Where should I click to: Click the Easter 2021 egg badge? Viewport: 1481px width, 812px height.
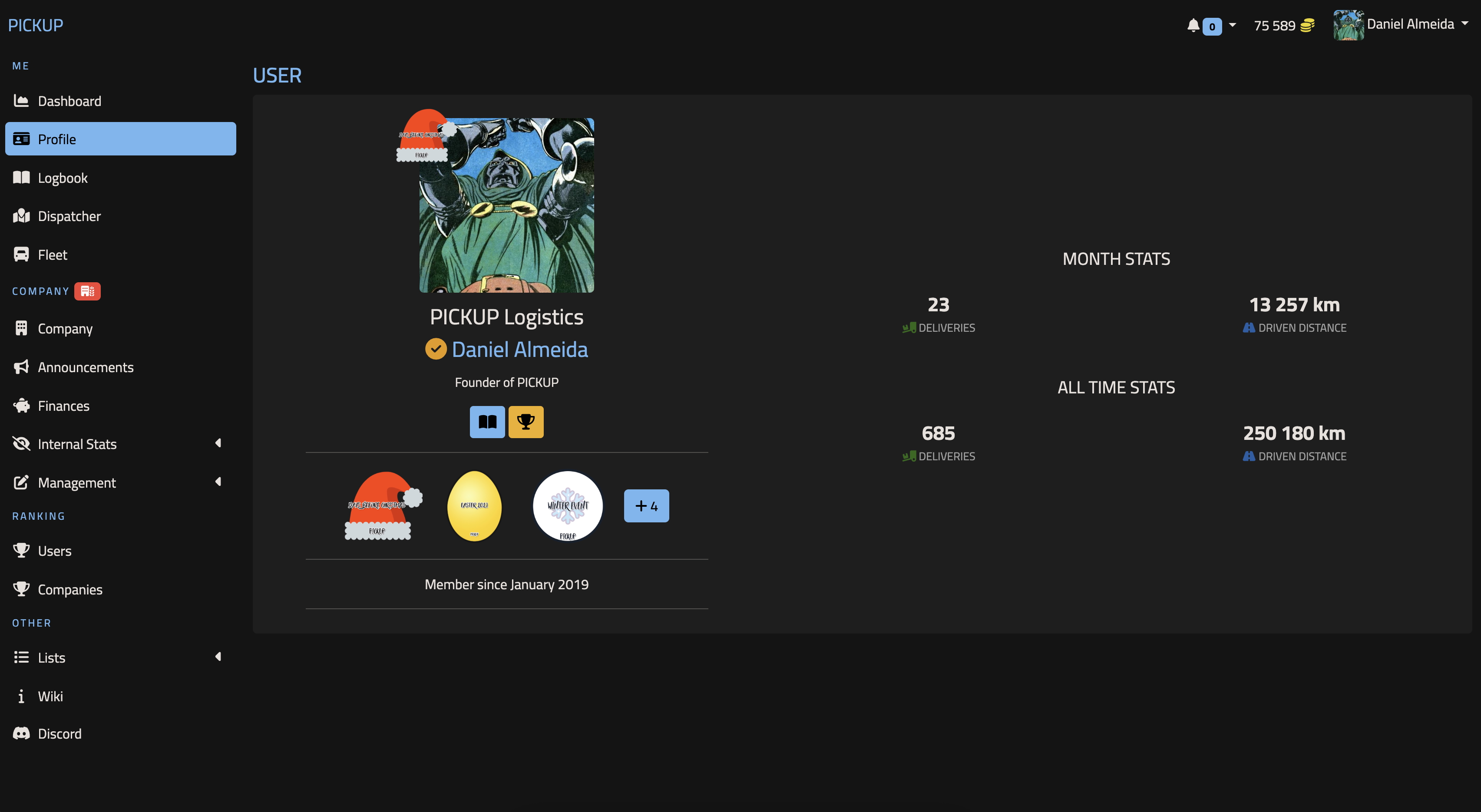pos(474,506)
